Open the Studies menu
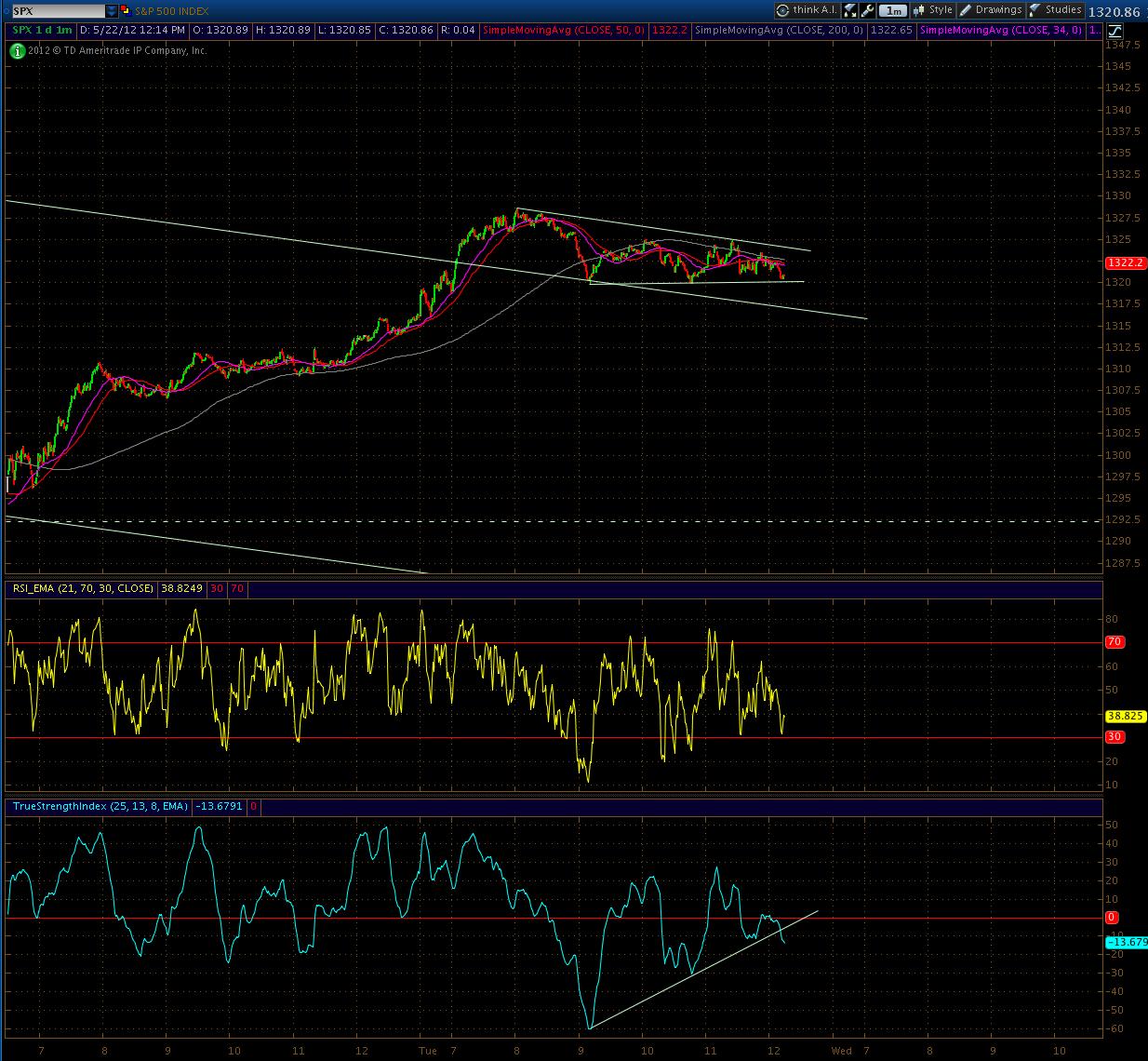The image size is (1148, 1061). click(1056, 10)
